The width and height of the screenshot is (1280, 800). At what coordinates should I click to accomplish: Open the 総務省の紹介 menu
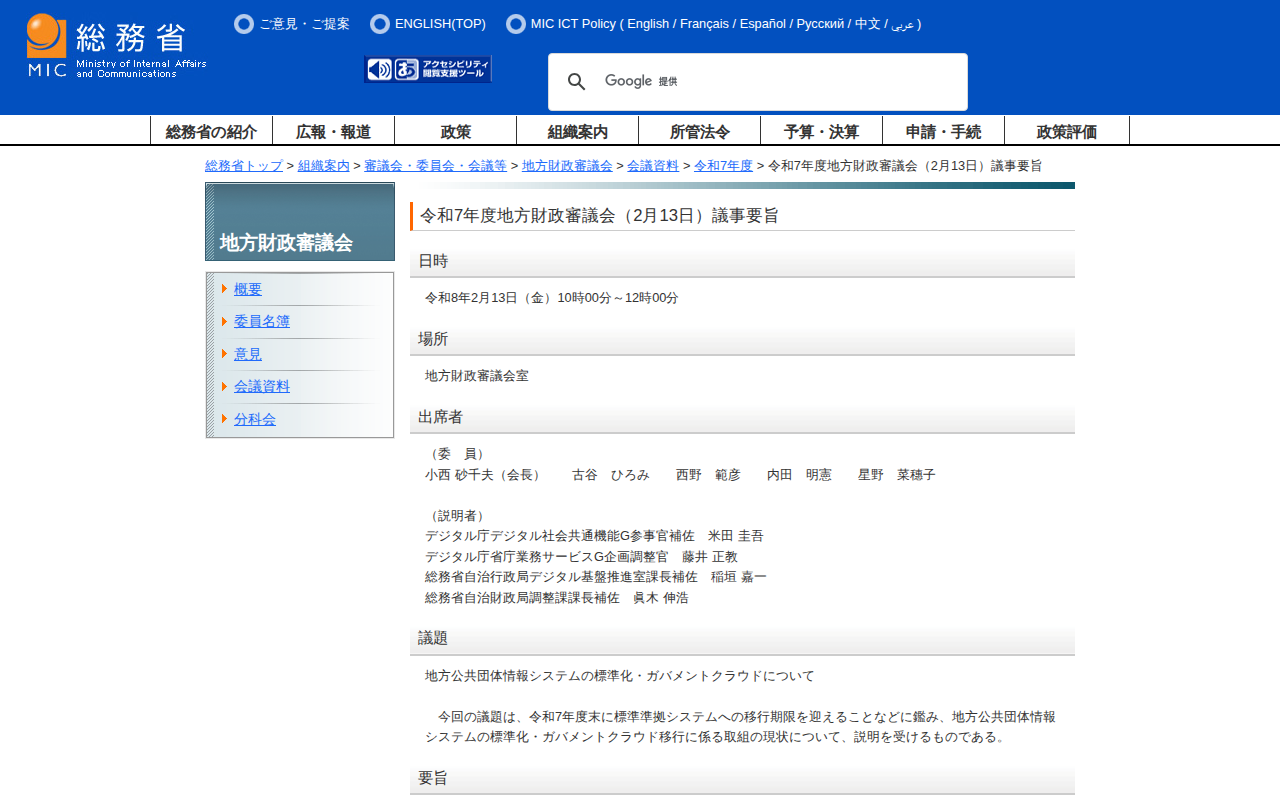click(211, 131)
